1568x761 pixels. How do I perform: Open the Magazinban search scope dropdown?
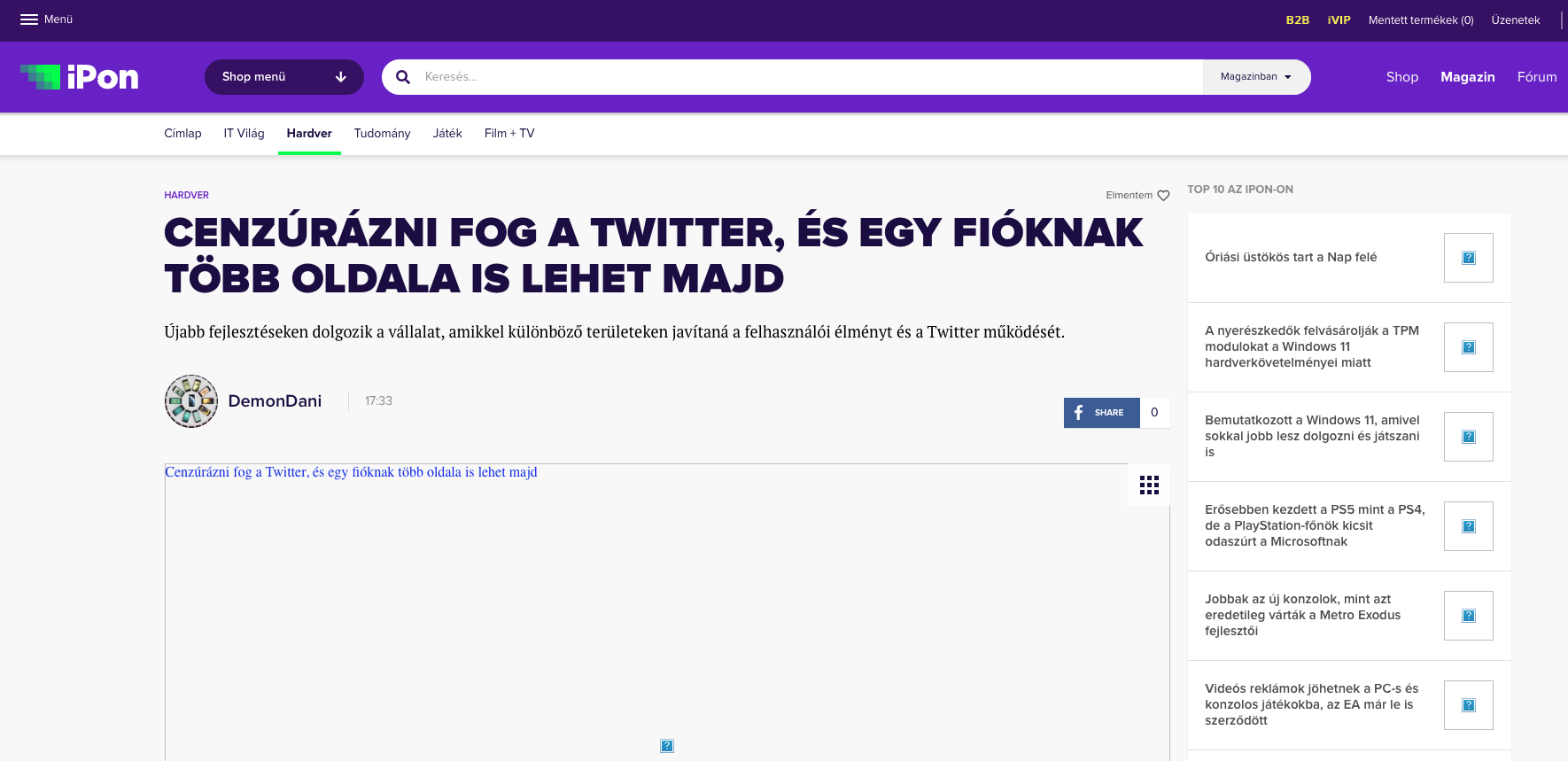pyautogui.click(x=1256, y=77)
